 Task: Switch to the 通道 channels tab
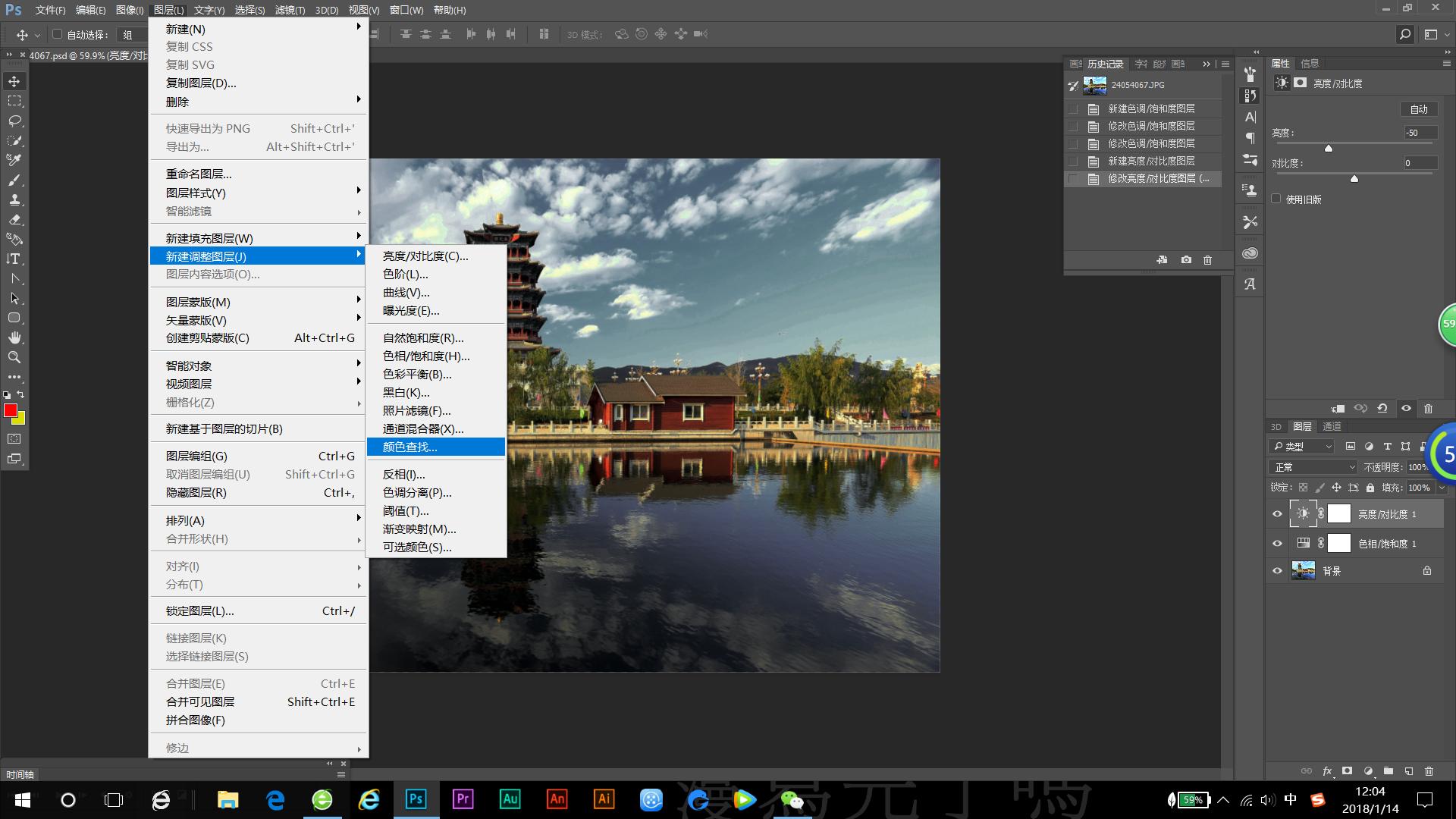click(x=1332, y=427)
